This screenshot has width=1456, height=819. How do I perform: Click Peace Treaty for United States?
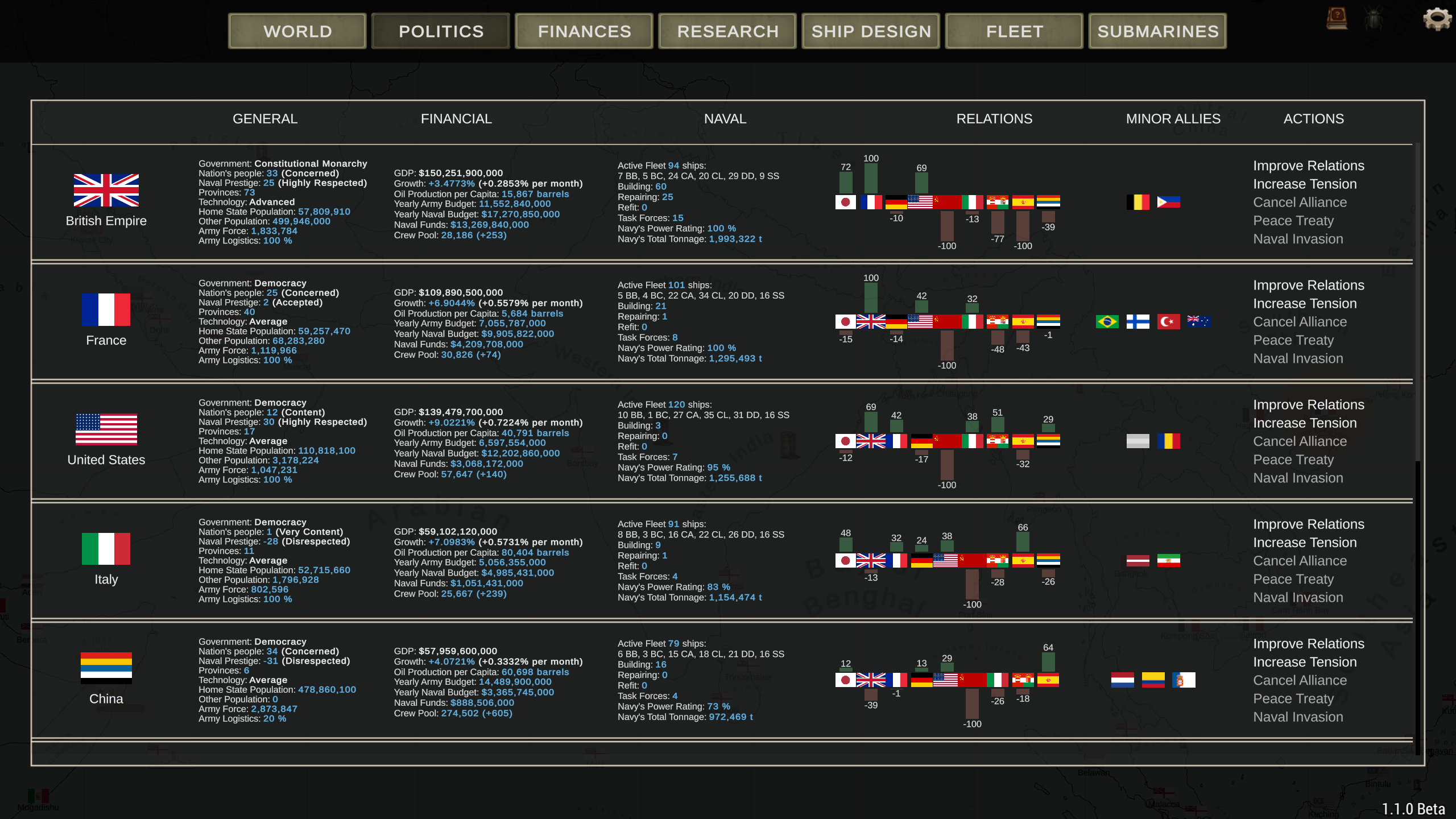point(1293,460)
